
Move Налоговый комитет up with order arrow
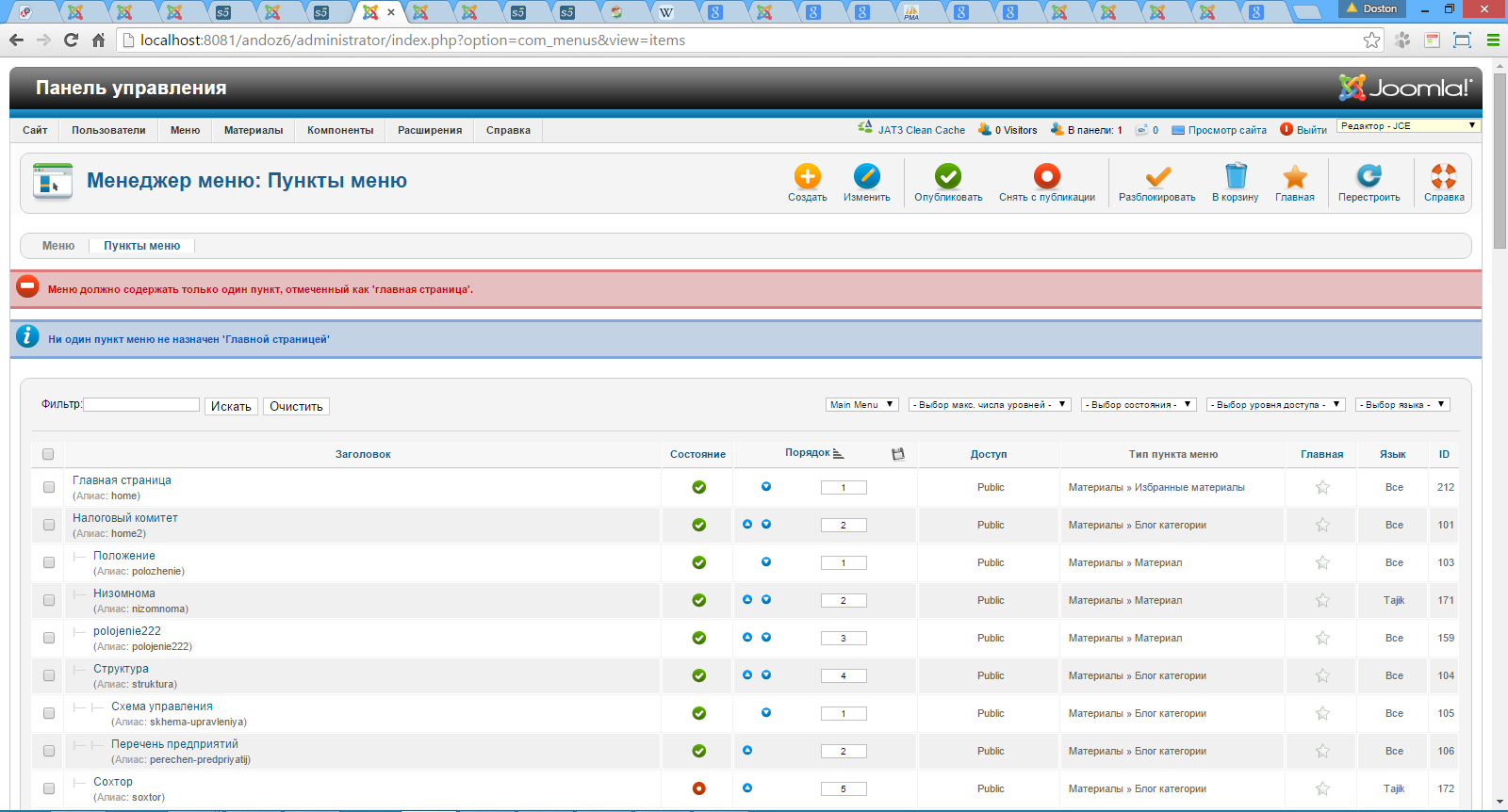pos(747,524)
